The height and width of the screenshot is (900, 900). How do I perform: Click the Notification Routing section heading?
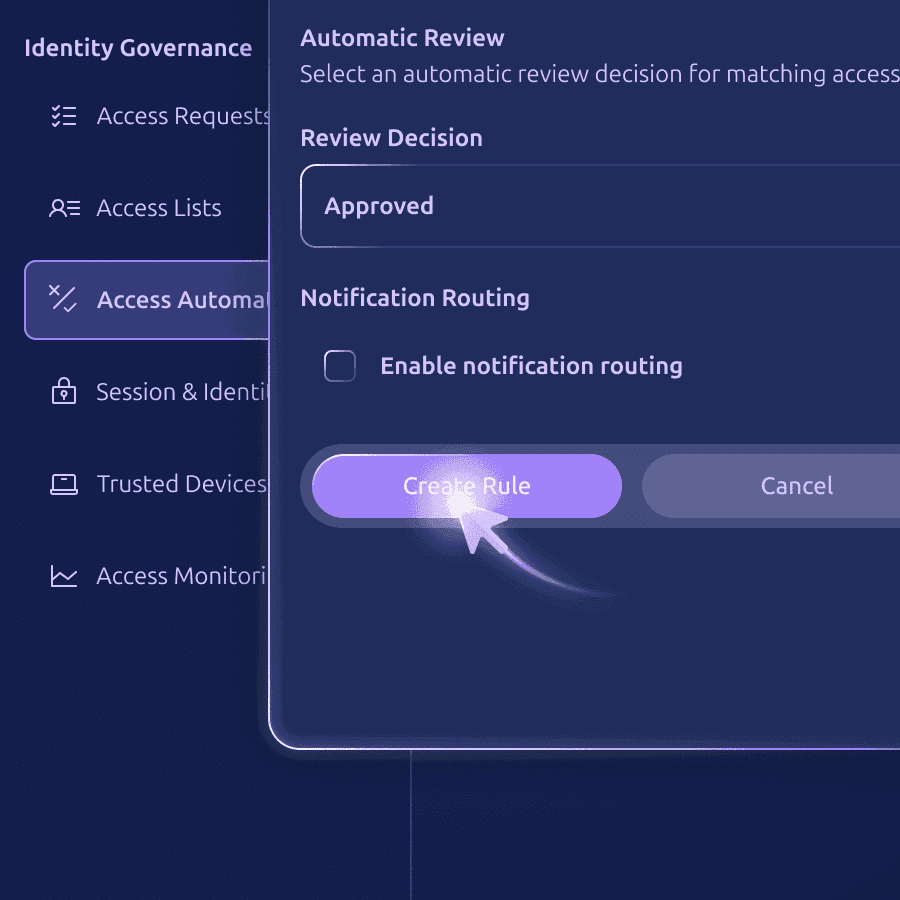(415, 298)
